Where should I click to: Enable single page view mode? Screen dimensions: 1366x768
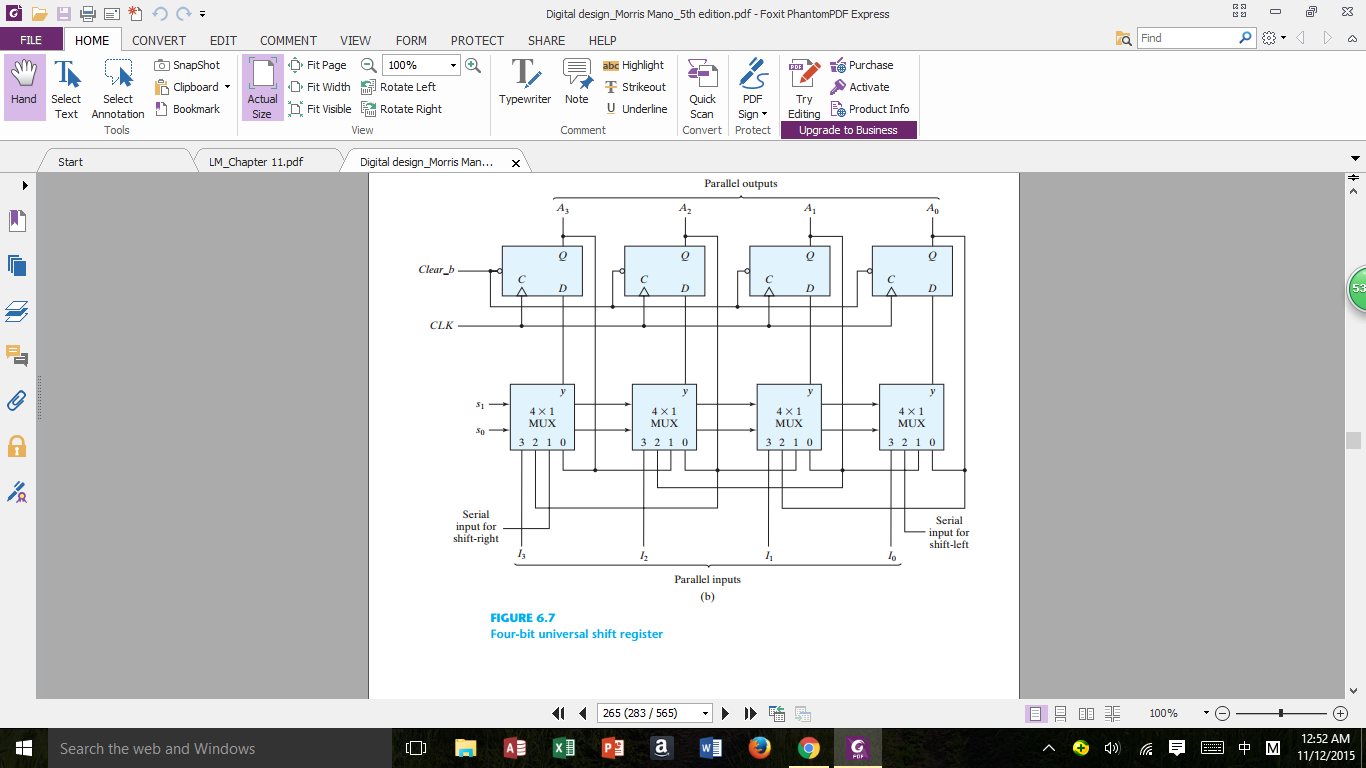coord(1036,714)
